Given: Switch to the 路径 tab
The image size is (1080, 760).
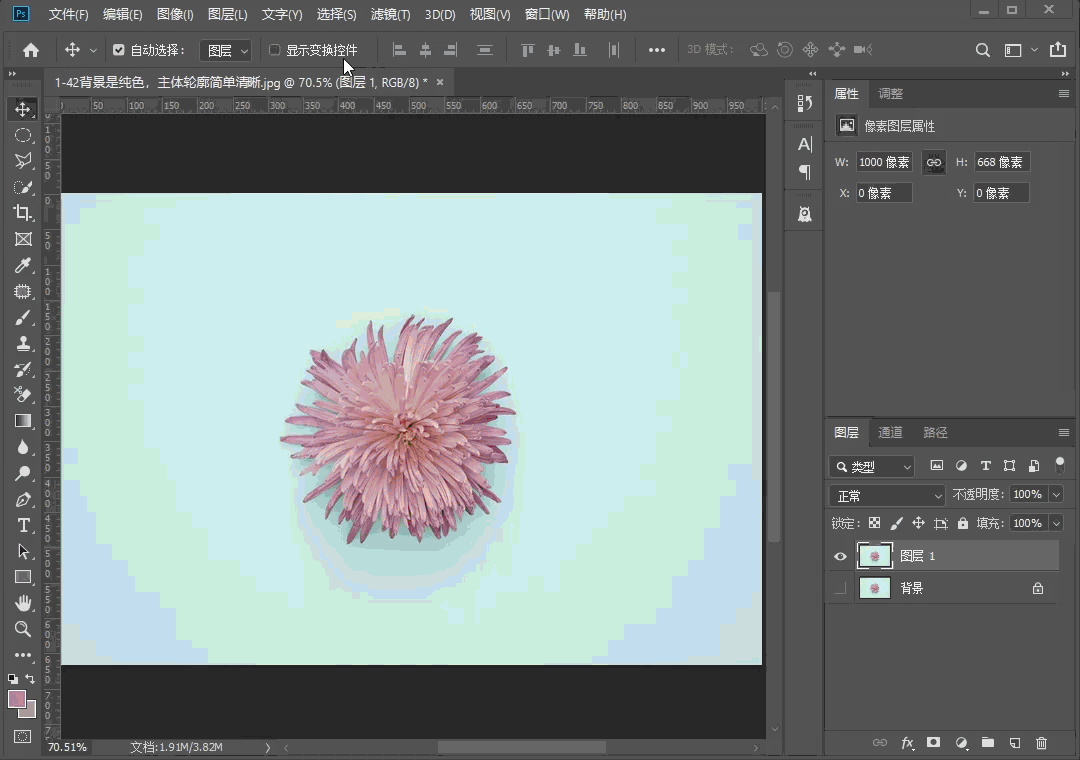Looking at the screenshot, I should pos(935,433).
